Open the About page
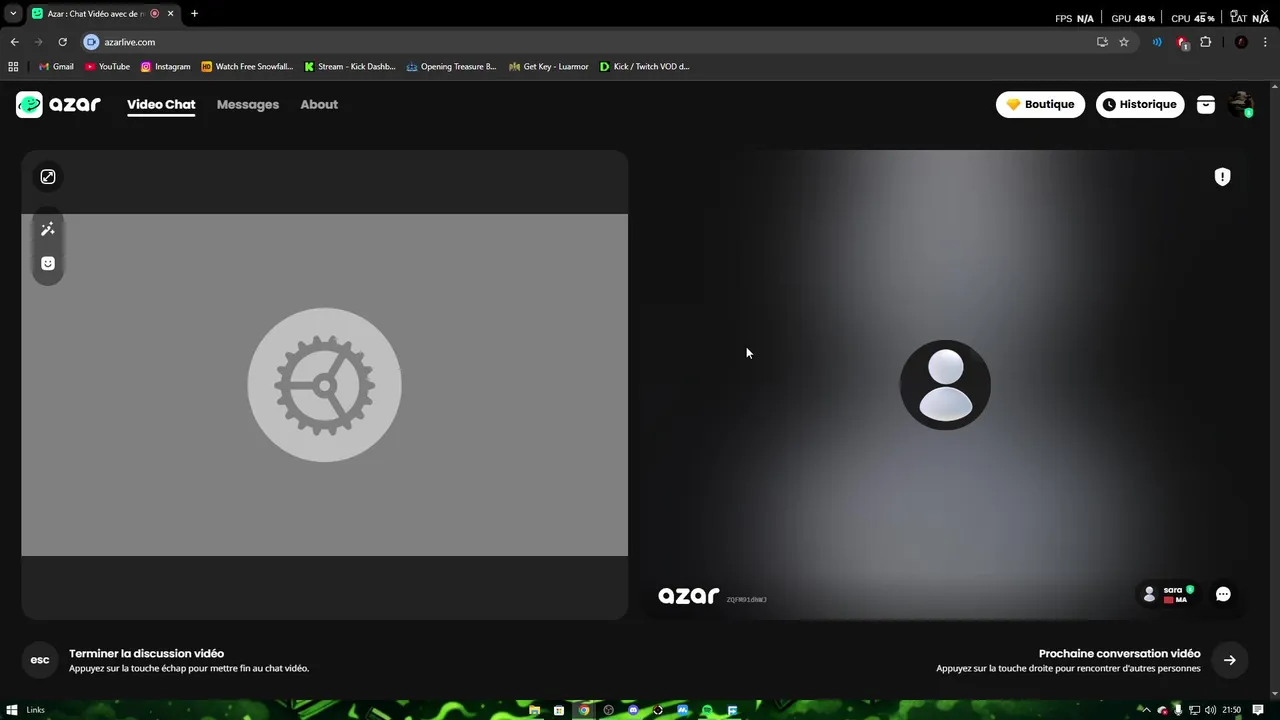 point(319,104)
